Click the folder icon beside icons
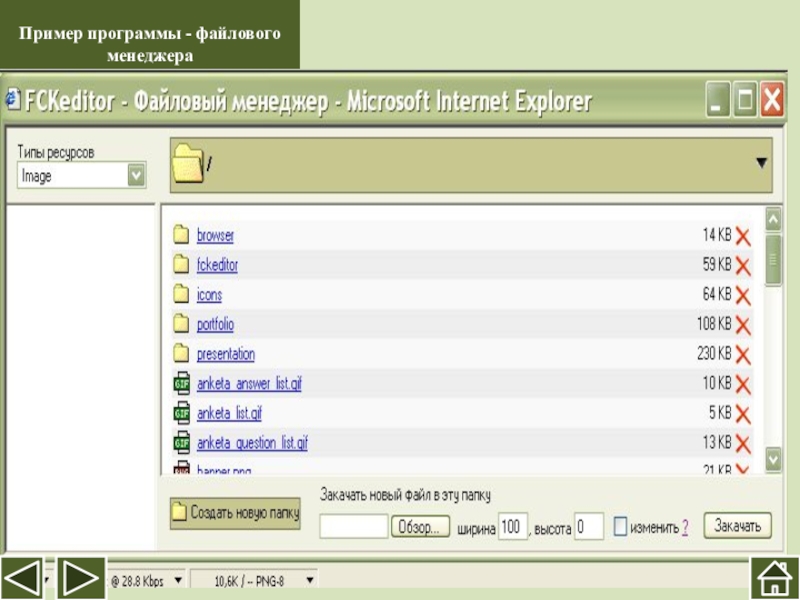The image size is (800, 600). tap(181, 294)
